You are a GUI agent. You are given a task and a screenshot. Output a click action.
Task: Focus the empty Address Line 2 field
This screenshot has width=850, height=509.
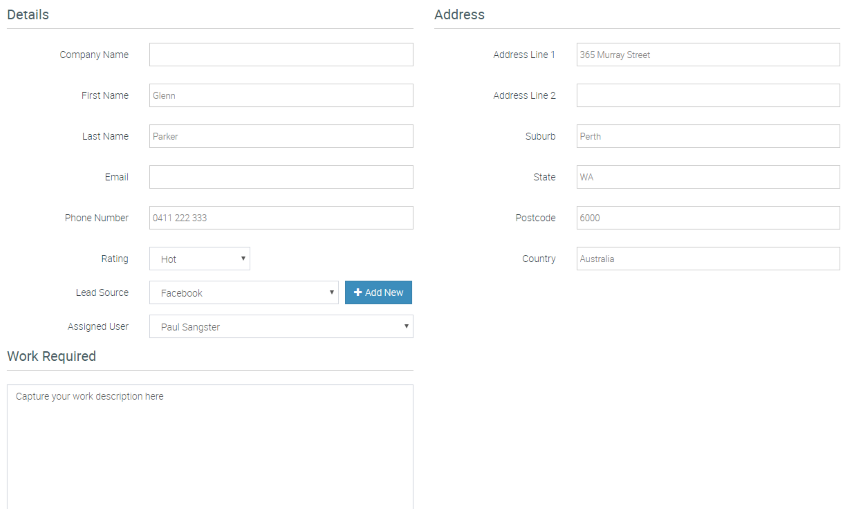click(x=708, y=95)
